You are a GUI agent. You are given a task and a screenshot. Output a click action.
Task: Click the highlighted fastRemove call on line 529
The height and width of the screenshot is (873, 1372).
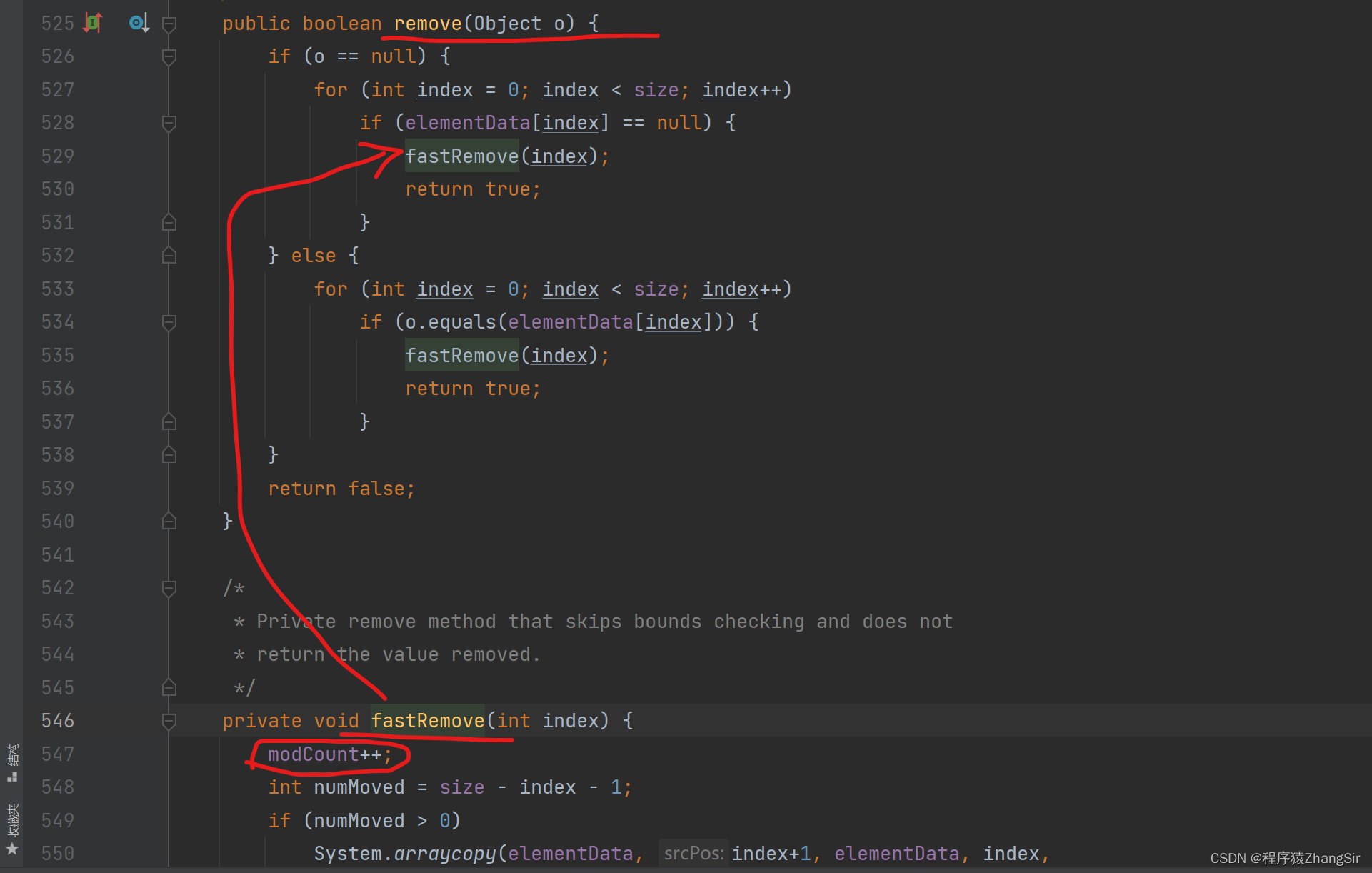461,156
